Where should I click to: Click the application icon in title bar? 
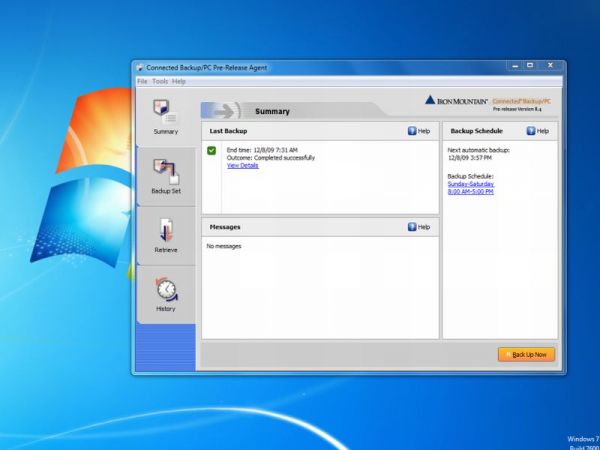pos(140,68)
